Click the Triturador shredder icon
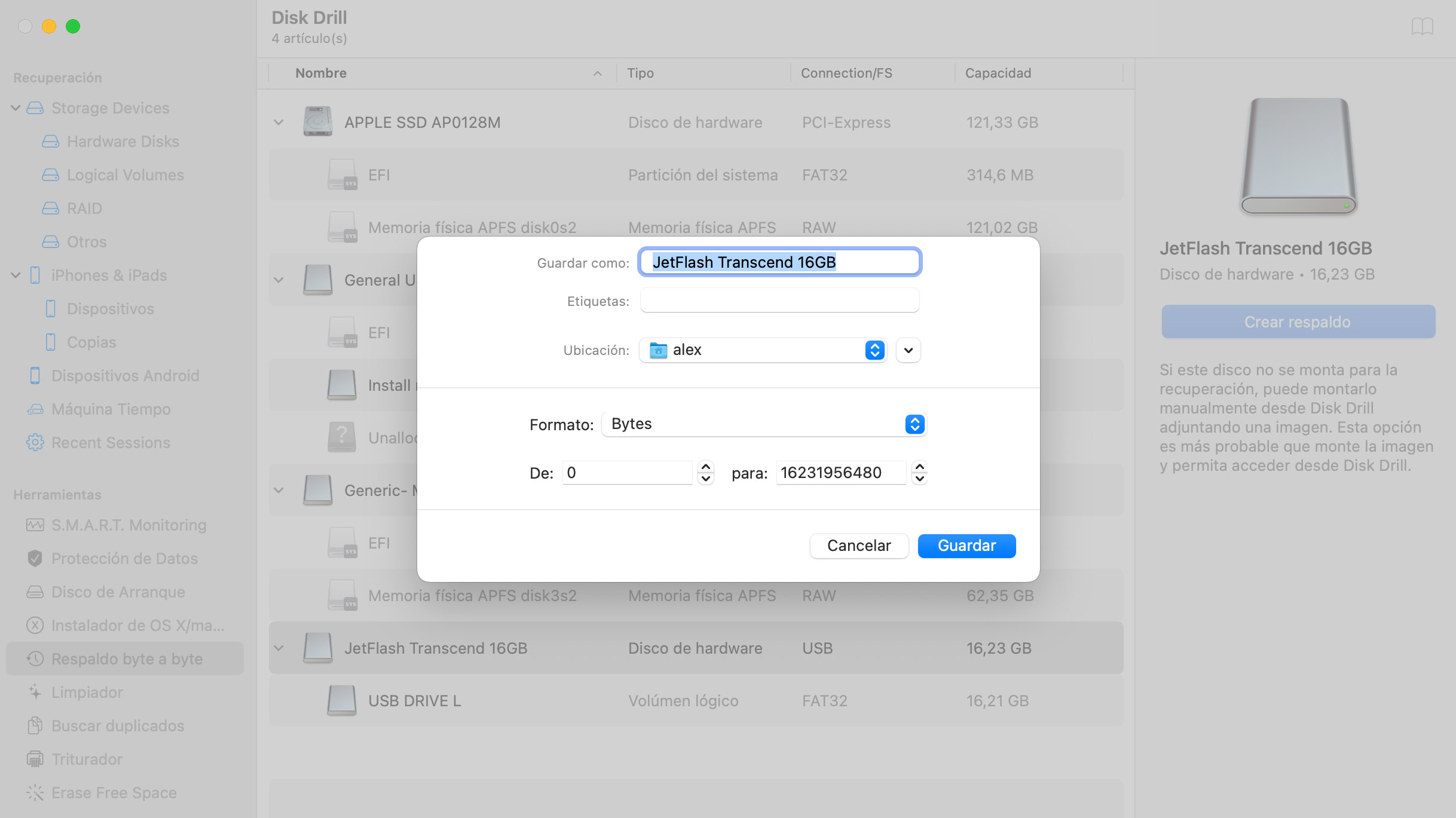Viewport: 1456px width, 818px height. (x=35, y=759)
